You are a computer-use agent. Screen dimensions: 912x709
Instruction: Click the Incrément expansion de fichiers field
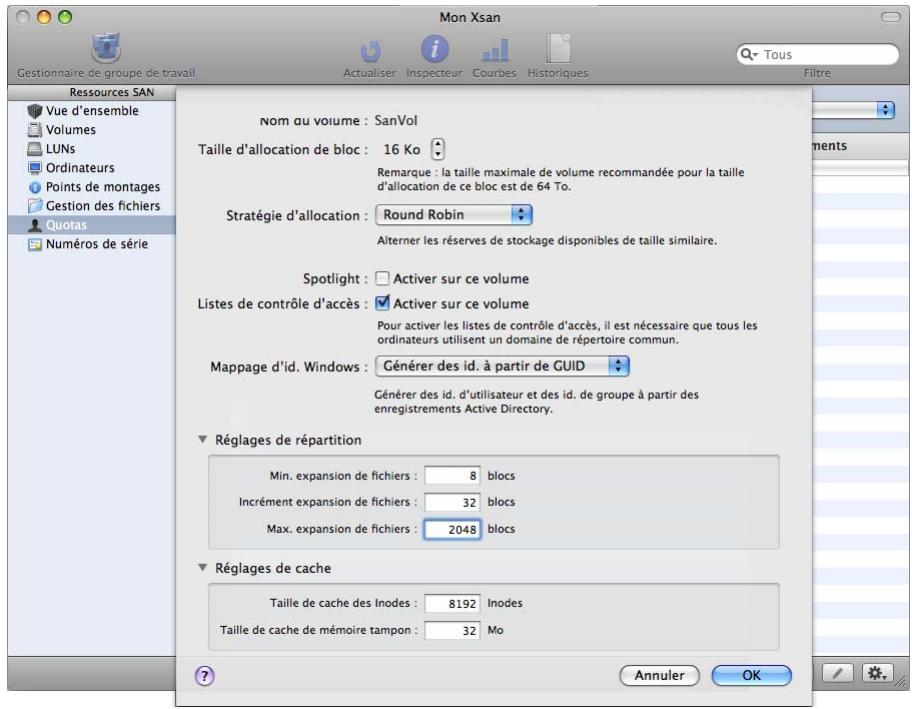click(453, 502)
